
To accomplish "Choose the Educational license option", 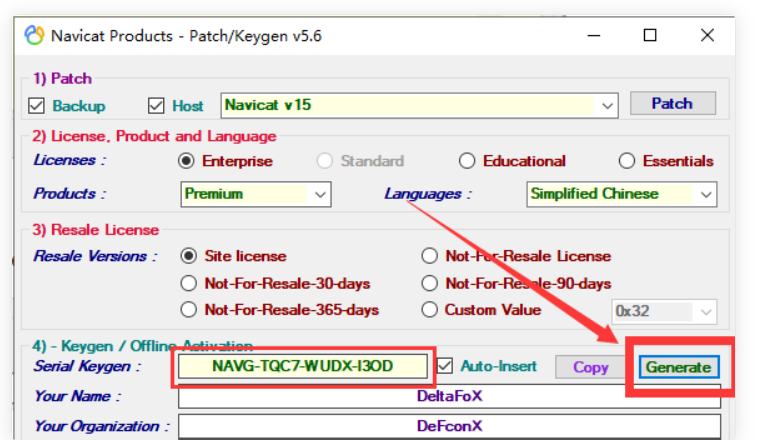I will tap(467, 161).
